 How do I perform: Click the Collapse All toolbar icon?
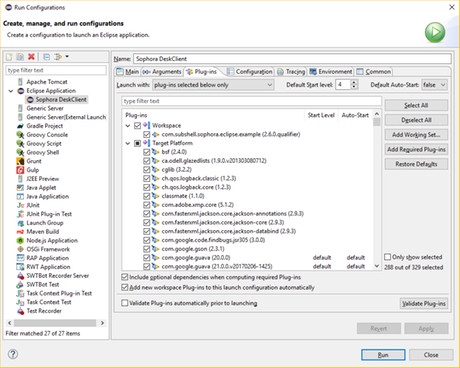click(47, 57)
